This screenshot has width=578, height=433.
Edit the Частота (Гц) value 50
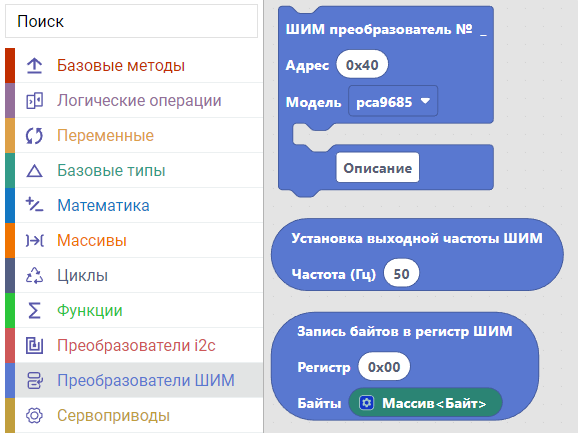pos(401,273)
